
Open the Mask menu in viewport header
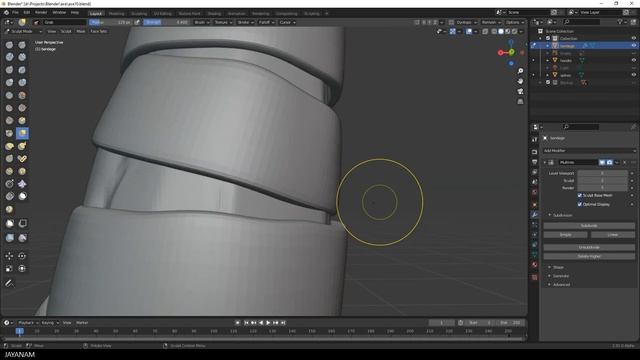tap(81, 31)
